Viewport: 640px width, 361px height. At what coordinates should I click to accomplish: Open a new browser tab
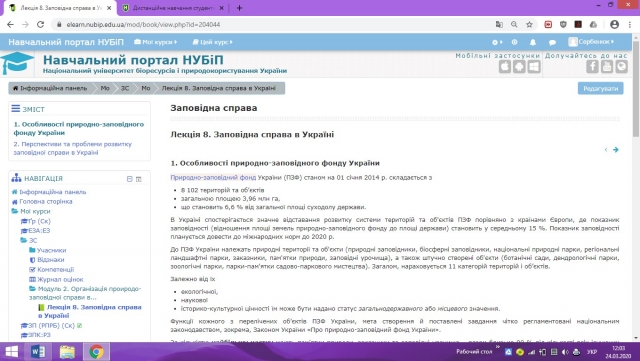[x=239, y=8]
